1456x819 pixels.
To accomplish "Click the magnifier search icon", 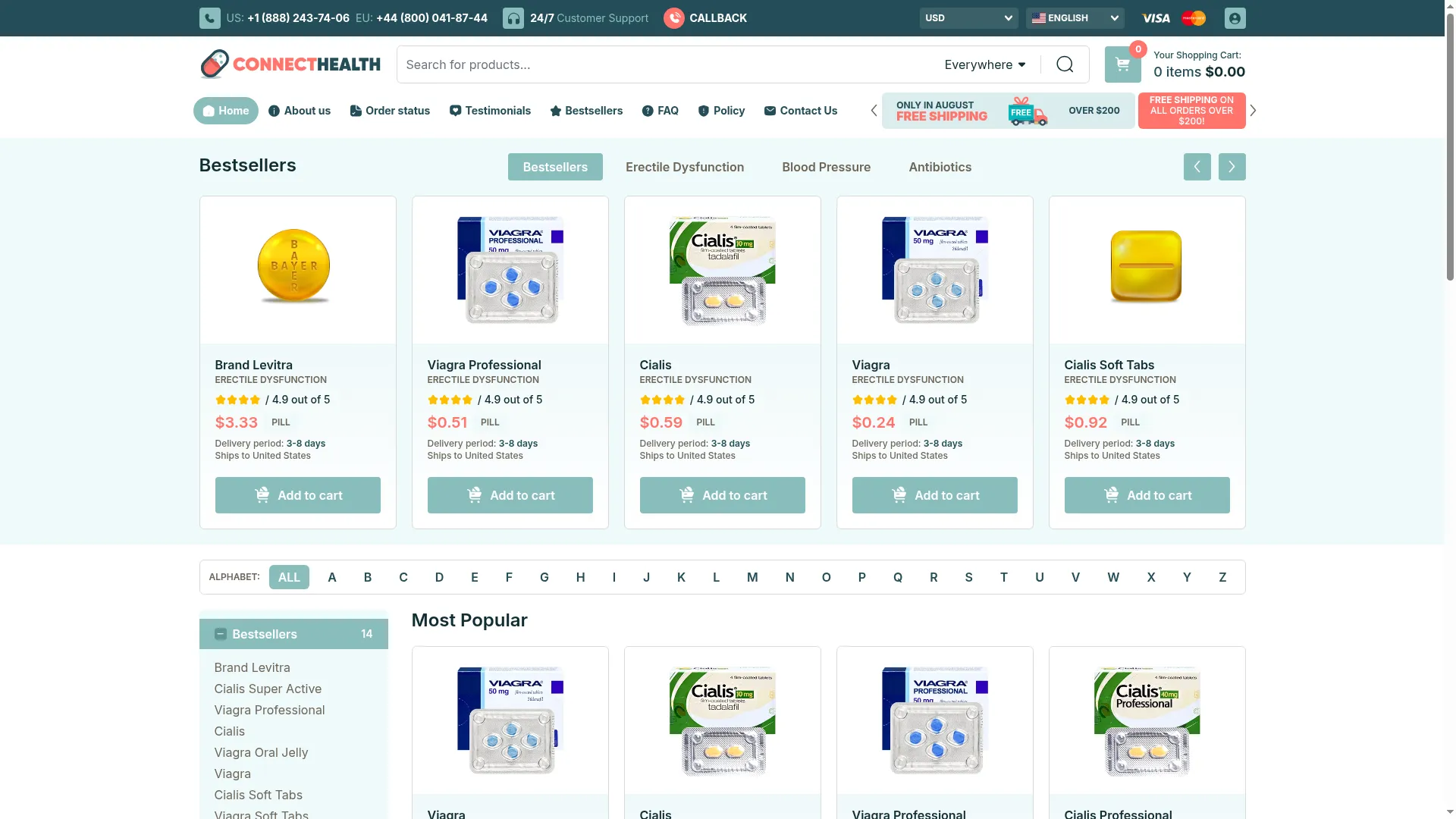I will pyautogui.click(x=1065, y=64).
